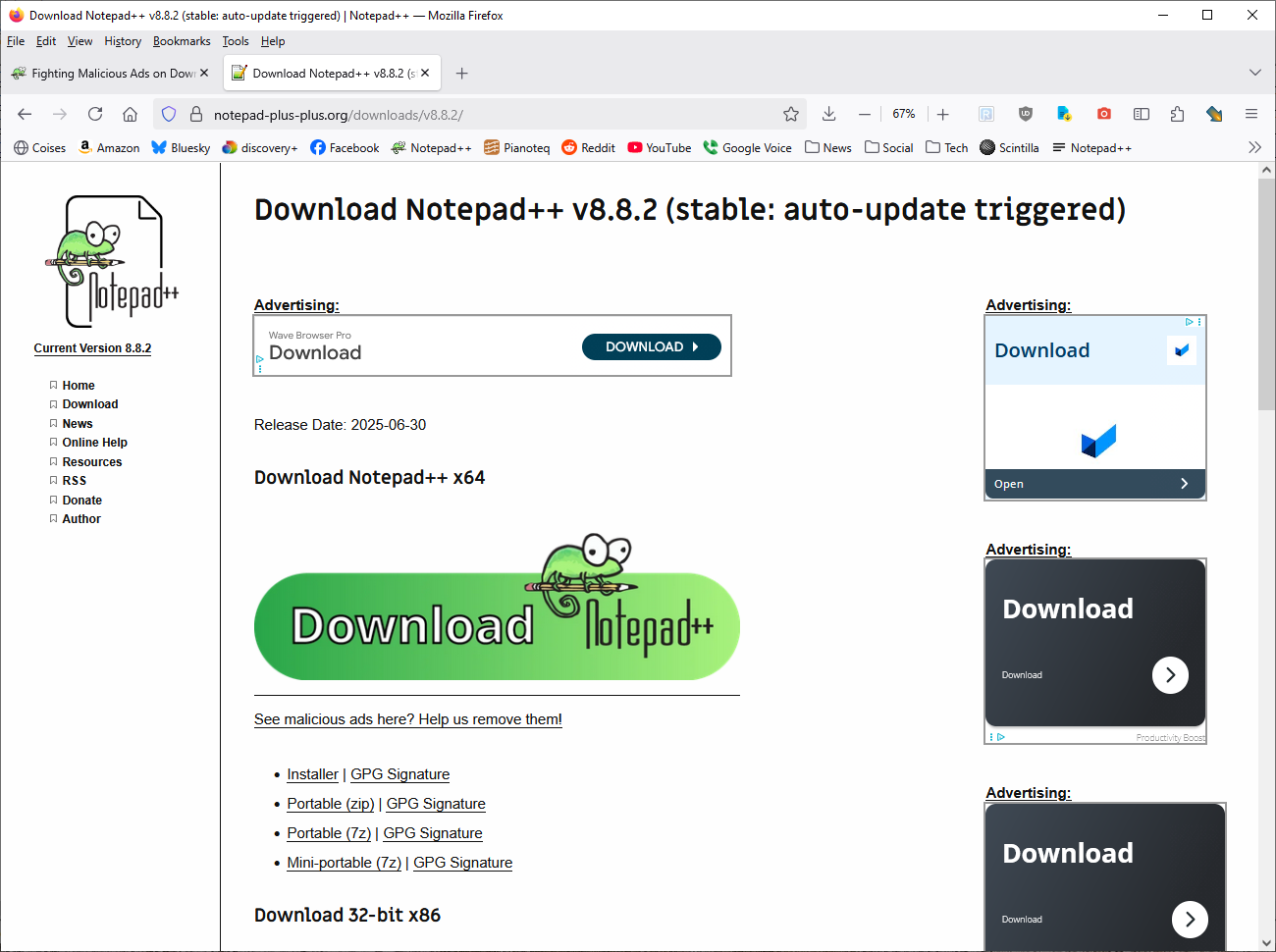Download the Mini-portable (7z) link

pos(345,863)
